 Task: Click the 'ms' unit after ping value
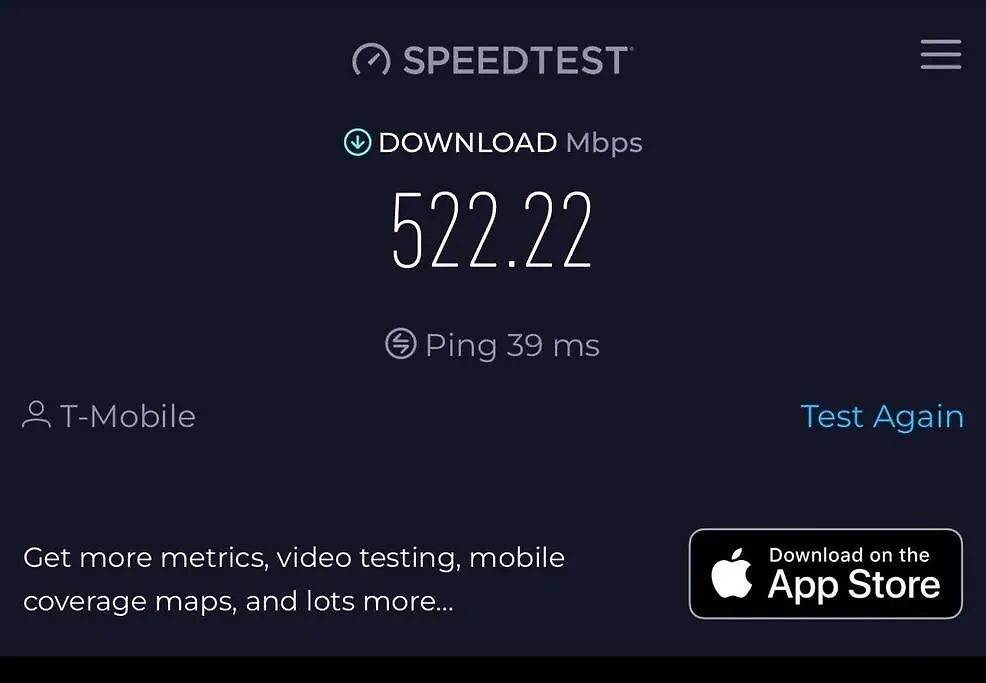click(x=576, y=347)
